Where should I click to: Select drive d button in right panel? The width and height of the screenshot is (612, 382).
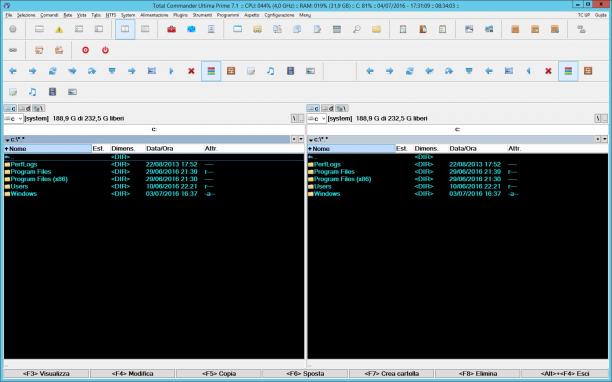(x=328, y=108)
